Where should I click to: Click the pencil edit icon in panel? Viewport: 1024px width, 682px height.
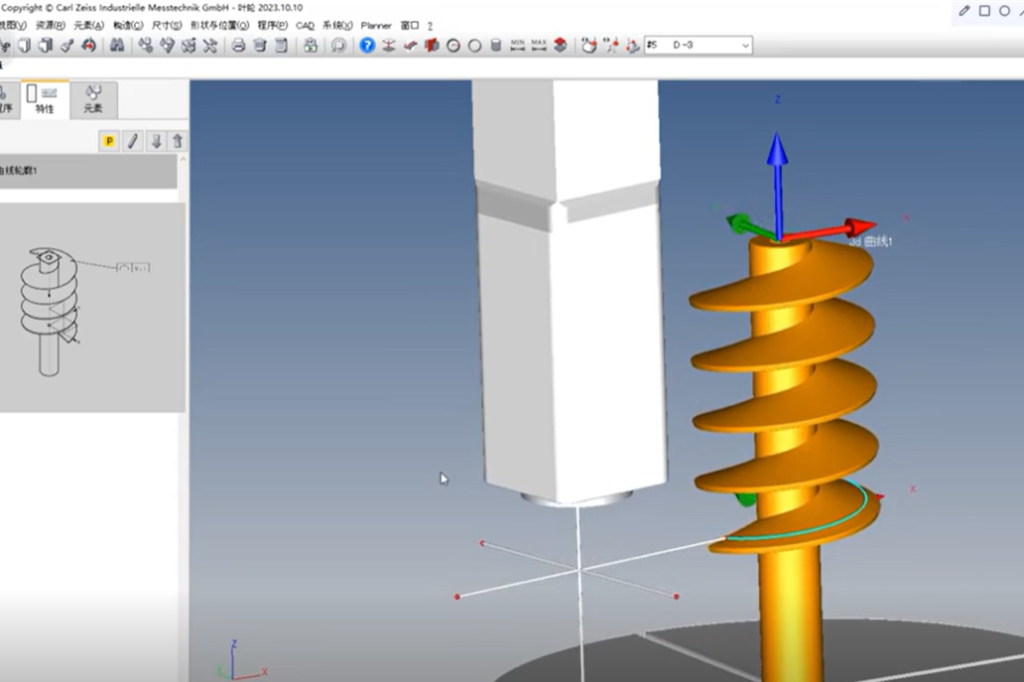click(133, 141)
